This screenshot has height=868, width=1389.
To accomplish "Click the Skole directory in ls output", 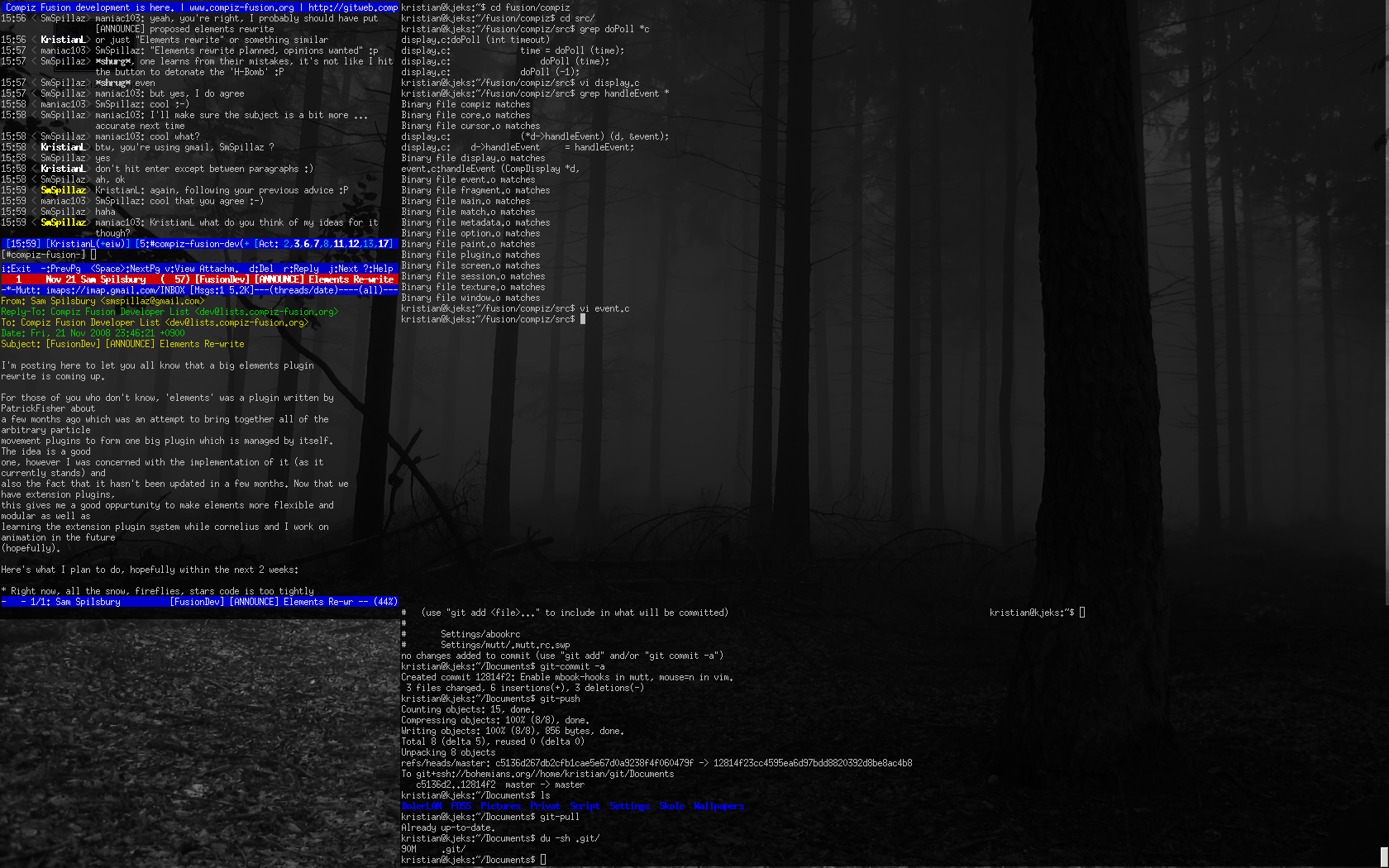I will coord(671,806).
